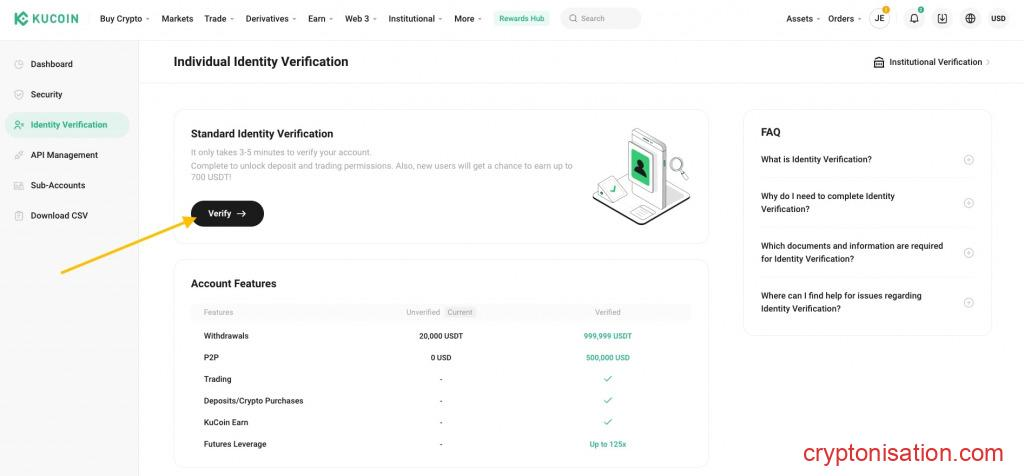This screenshot has width=1024, height=476.
Task: Open the Rewards Hub button
Action: point(521,18)
